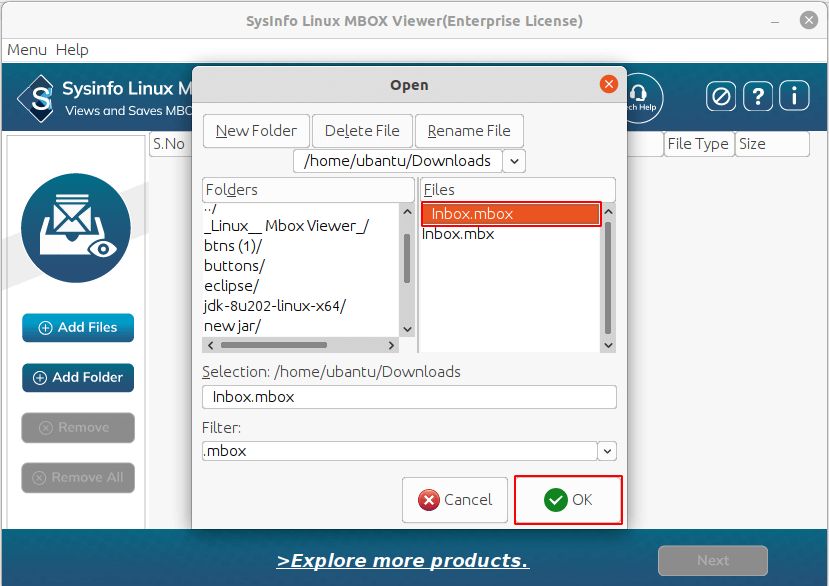Click the greyed Next button
Viewport: 829px width, 586px height.
coord(713,560)
